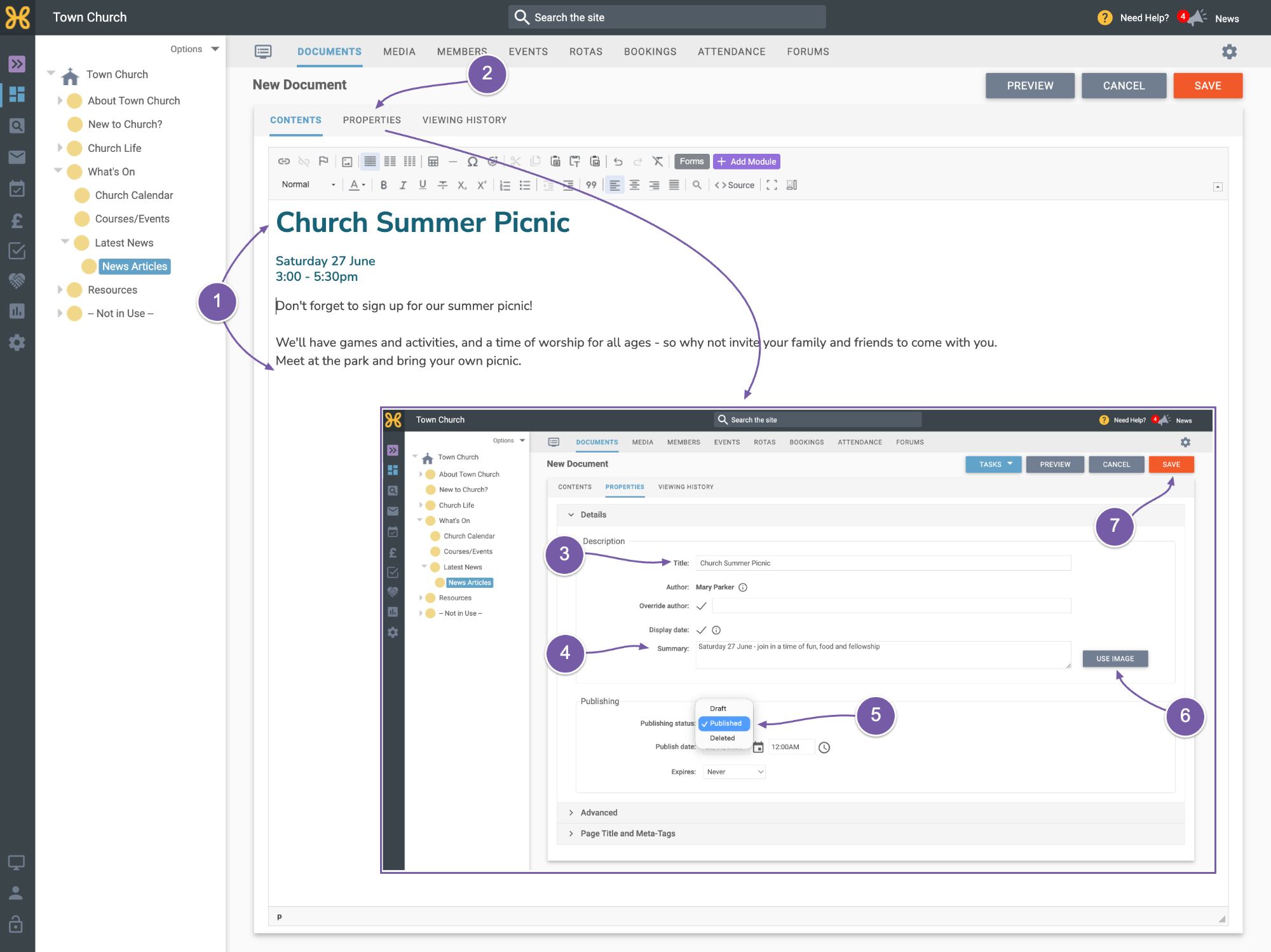Open the Normal paragraph format dropdown

(x=308, y=185)
